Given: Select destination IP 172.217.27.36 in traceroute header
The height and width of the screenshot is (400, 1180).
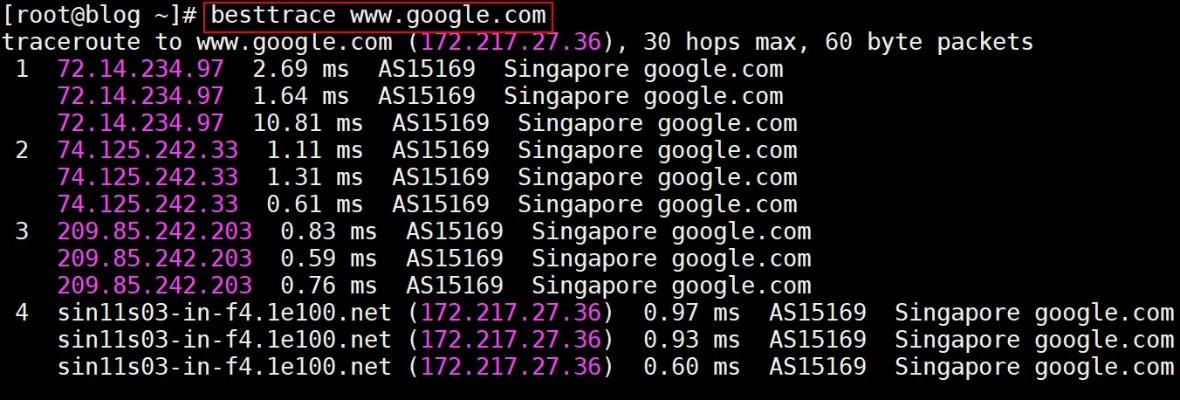Looking at the screenshot, I should (x=512, y=42).
